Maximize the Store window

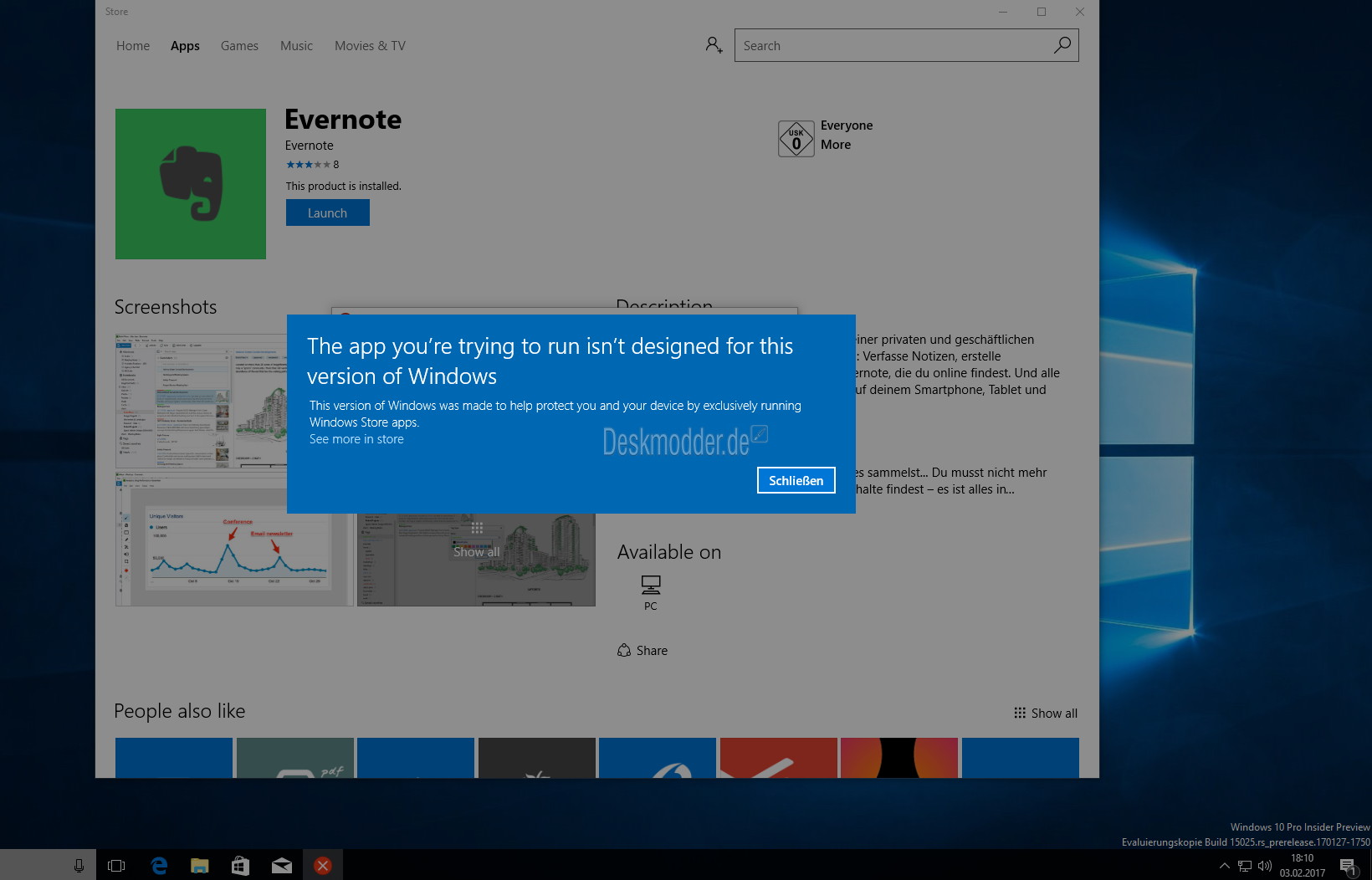click(x=1042, y=12)
